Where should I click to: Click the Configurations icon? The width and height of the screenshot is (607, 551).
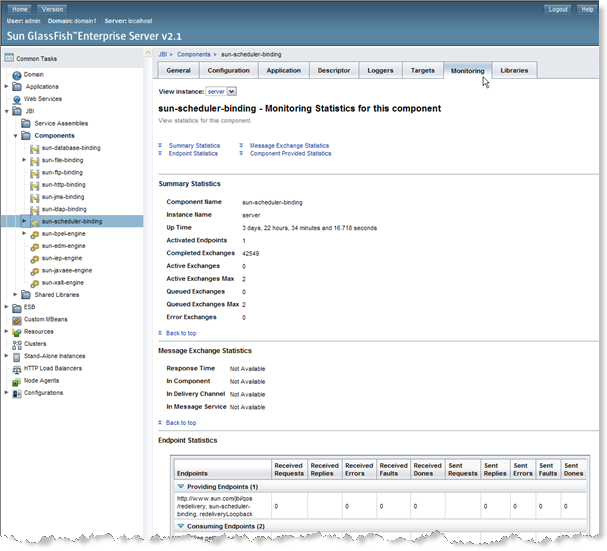pyautogui.click(x=17, y=394)
